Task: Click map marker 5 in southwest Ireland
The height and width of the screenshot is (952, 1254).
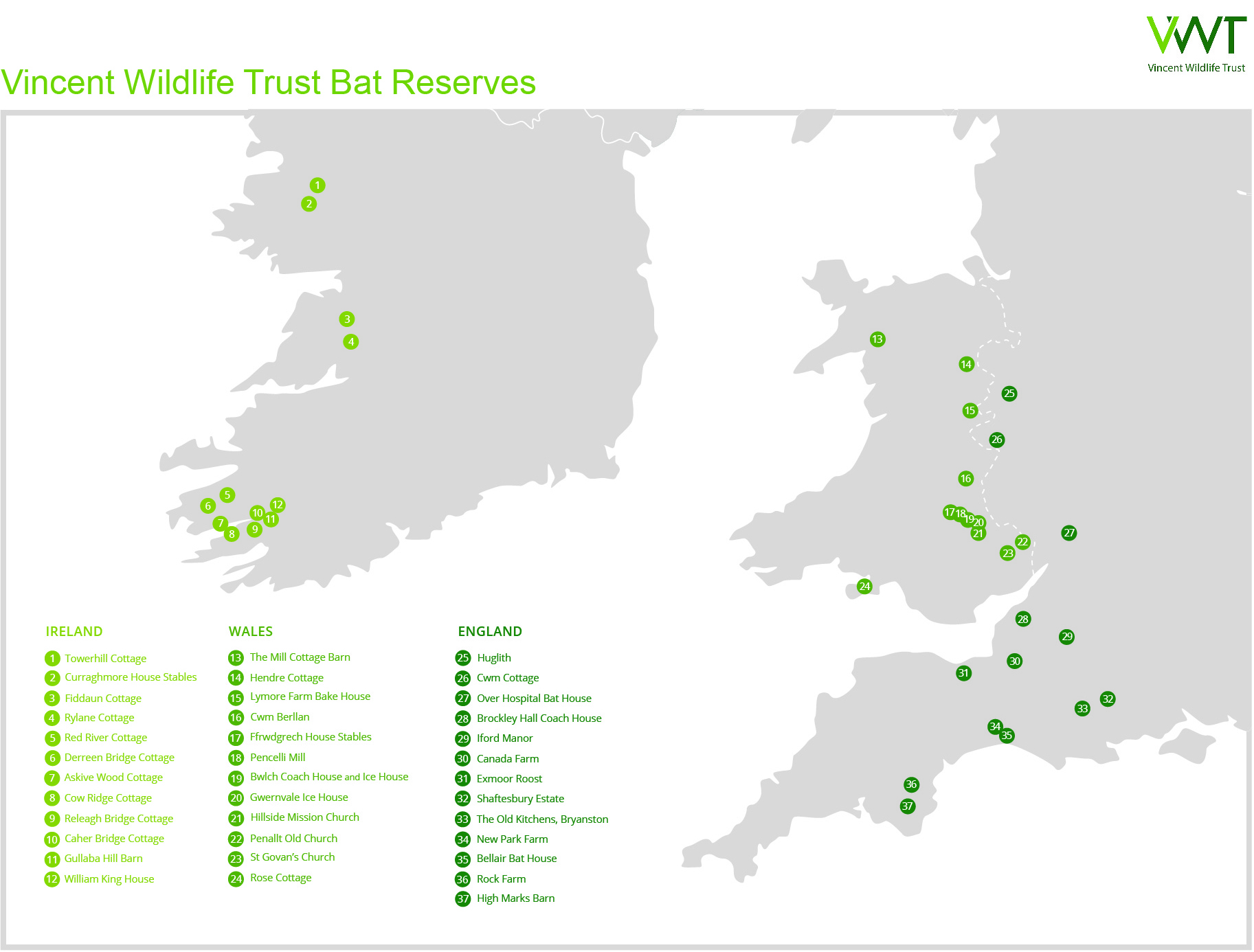Action: [227, 495]
